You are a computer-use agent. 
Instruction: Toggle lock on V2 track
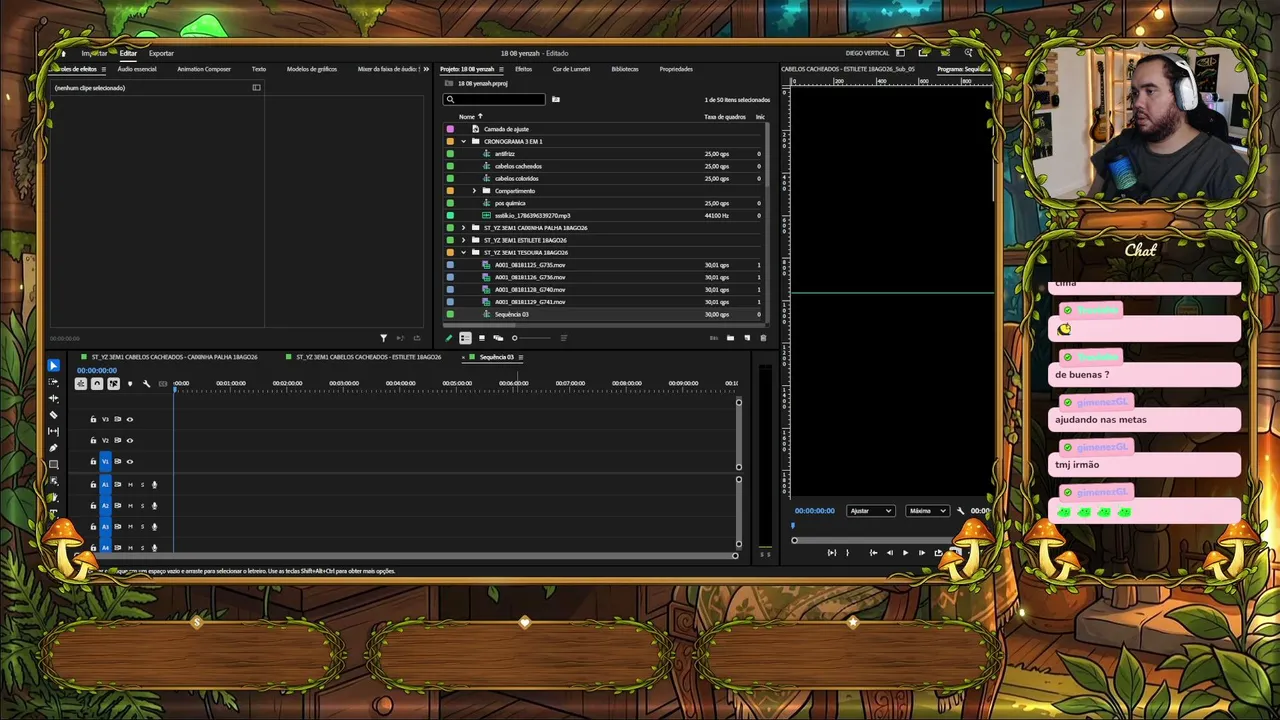[x=93, y=440]
